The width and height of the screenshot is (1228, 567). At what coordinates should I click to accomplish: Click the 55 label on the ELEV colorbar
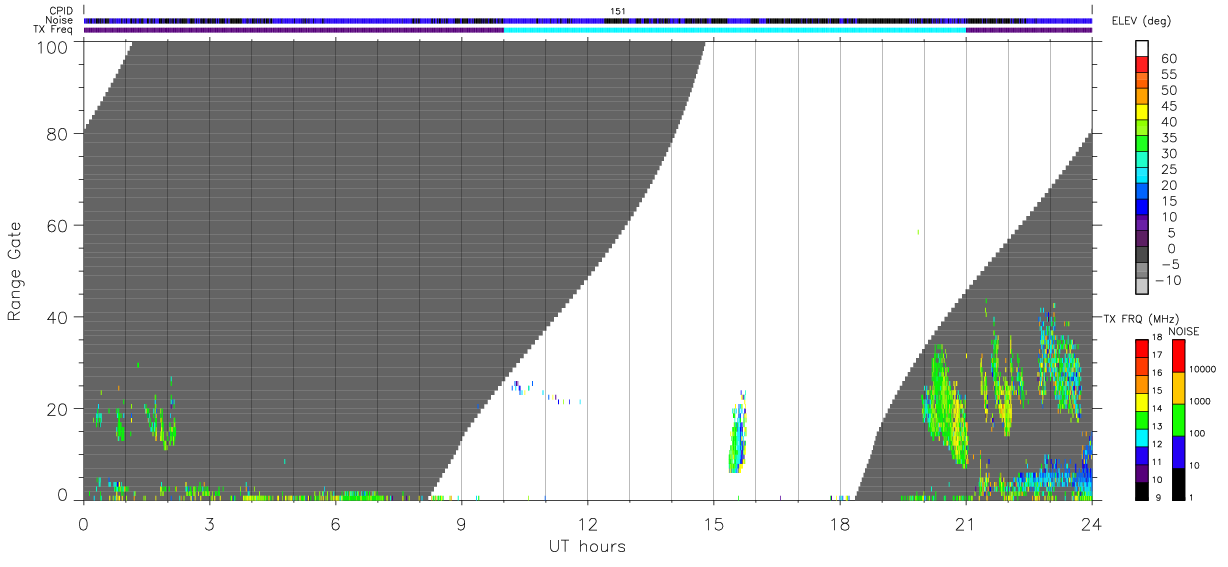pos(1168,75)
